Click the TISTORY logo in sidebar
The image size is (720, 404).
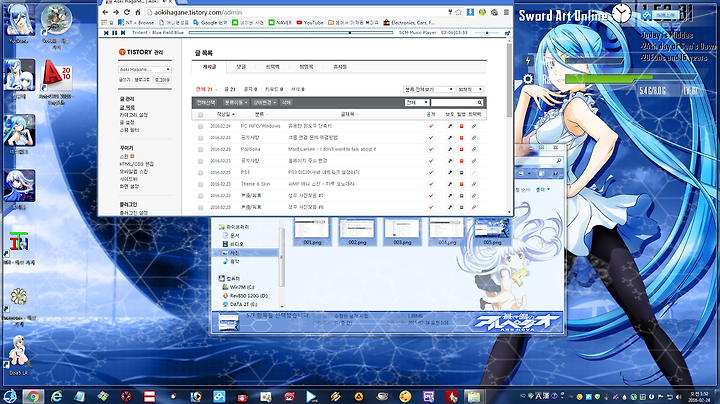click(x=141, y=52)
